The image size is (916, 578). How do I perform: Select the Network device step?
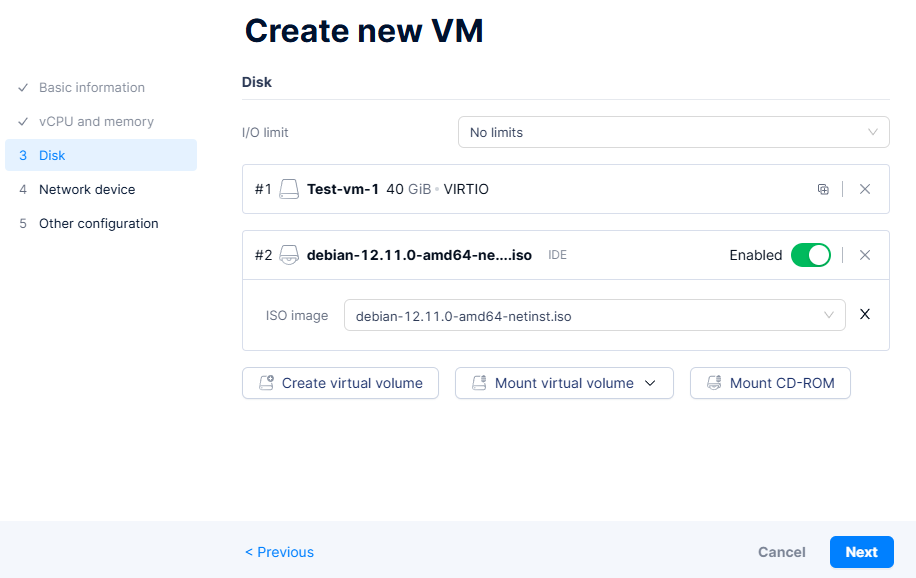click(x=87, y=190)
